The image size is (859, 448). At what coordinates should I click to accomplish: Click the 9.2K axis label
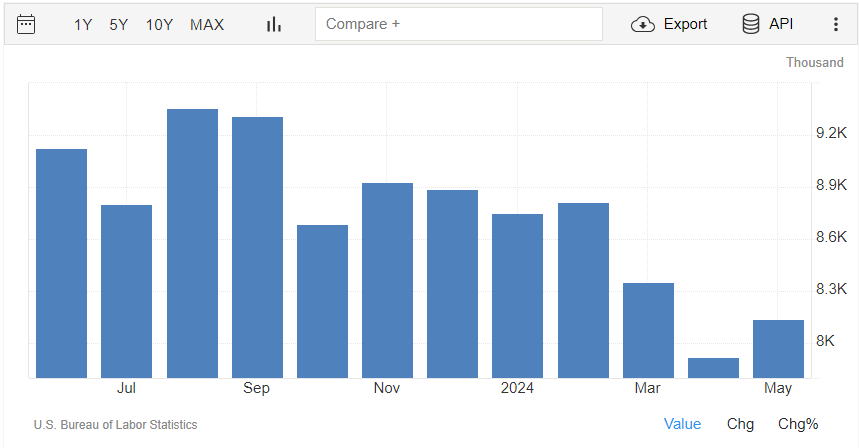point(831,133)
